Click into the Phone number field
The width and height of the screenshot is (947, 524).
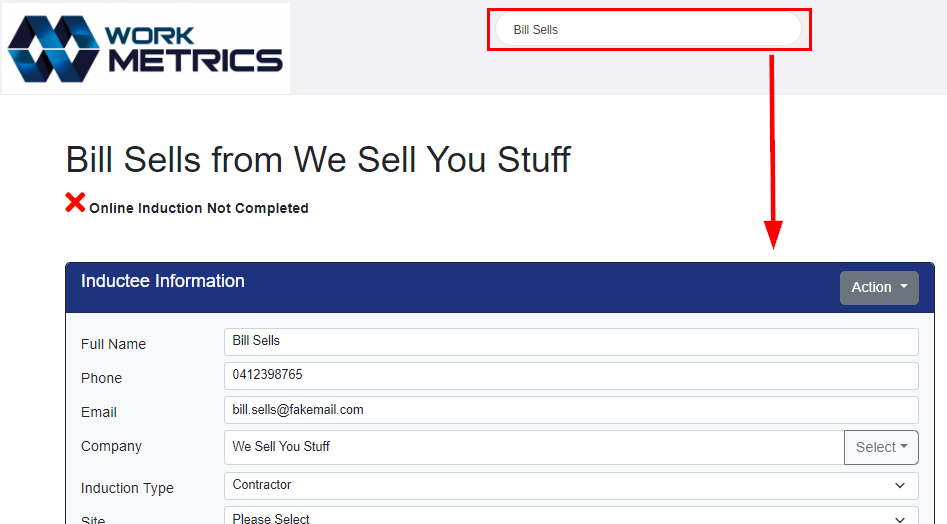click(571, 376)
